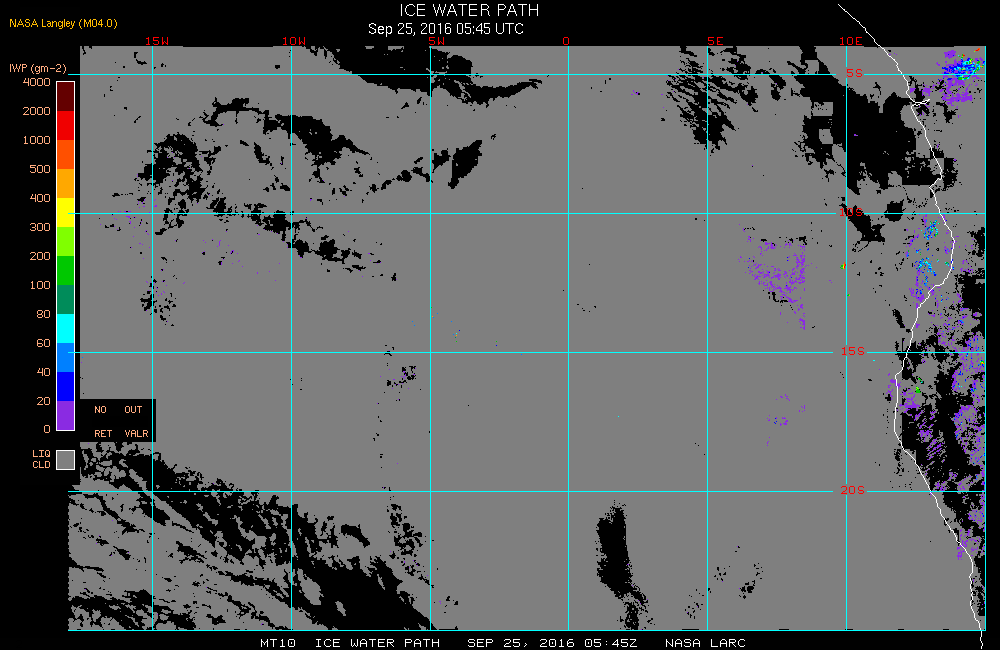Click the 10S latitude label

[x=851, y=212]
